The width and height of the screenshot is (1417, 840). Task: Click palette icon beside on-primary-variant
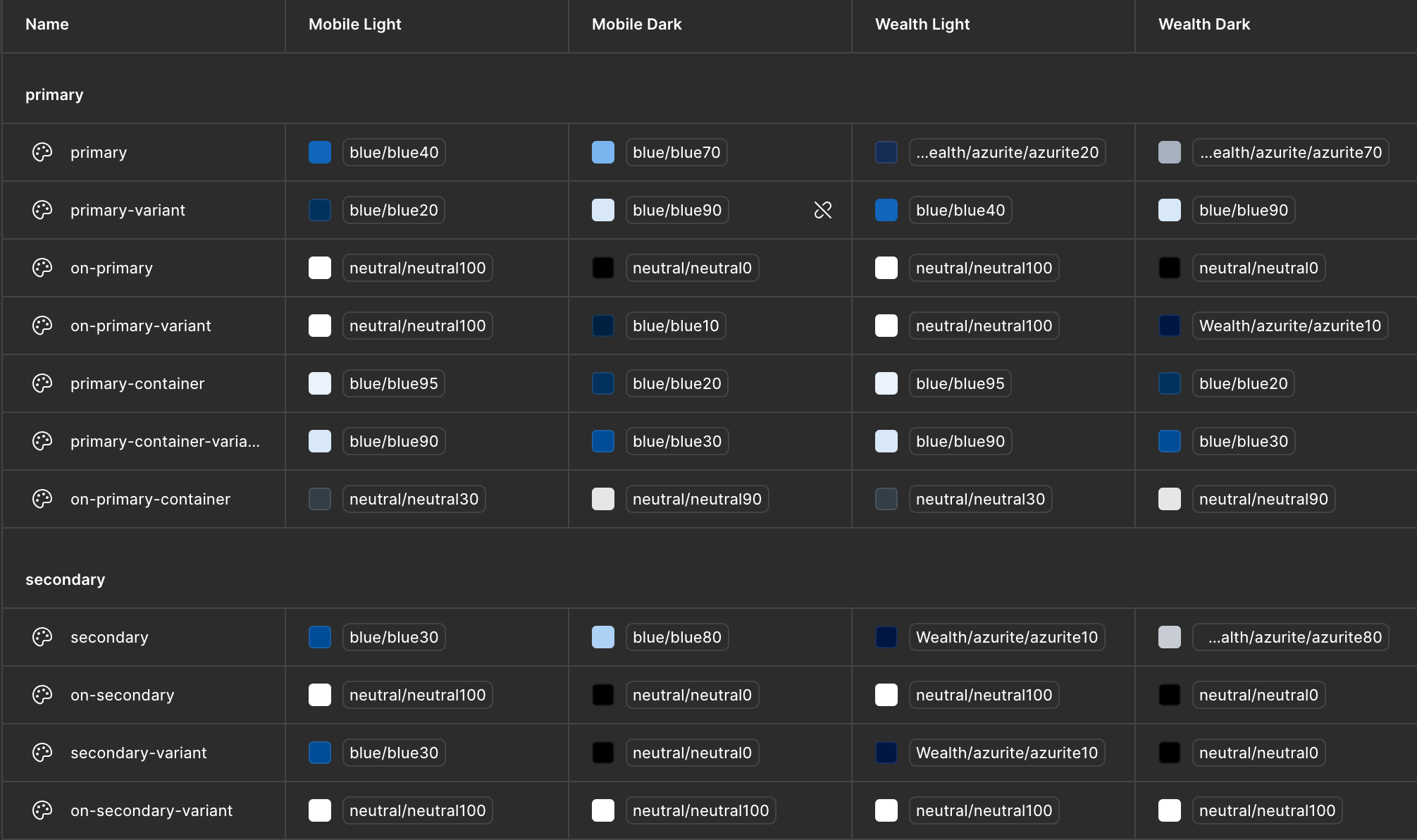42,326
